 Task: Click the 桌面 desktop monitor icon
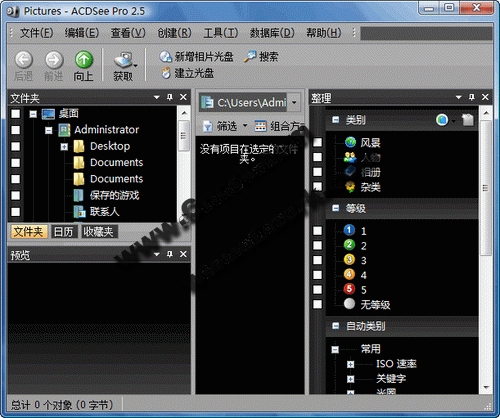(x=48, y=114)
